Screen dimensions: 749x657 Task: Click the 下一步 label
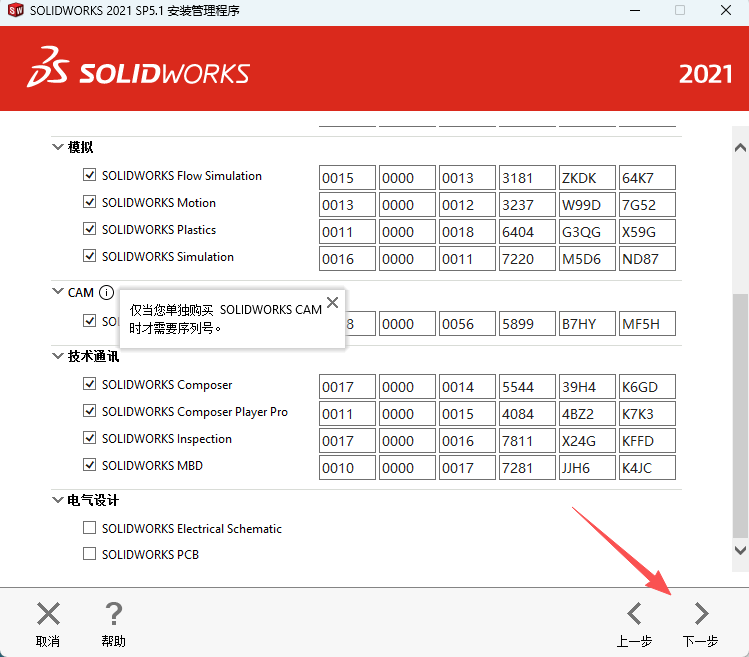point(700,641)
